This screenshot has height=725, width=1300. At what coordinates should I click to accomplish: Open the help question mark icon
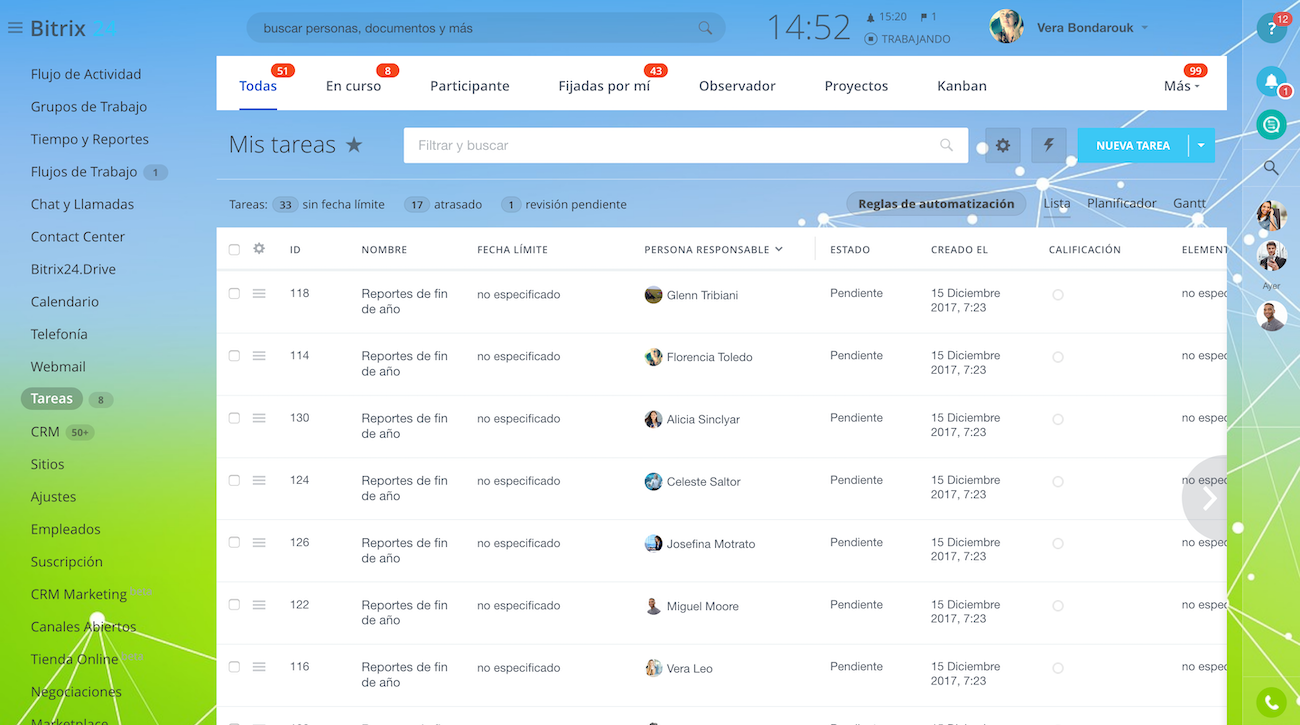click(x=1271, y=28)
